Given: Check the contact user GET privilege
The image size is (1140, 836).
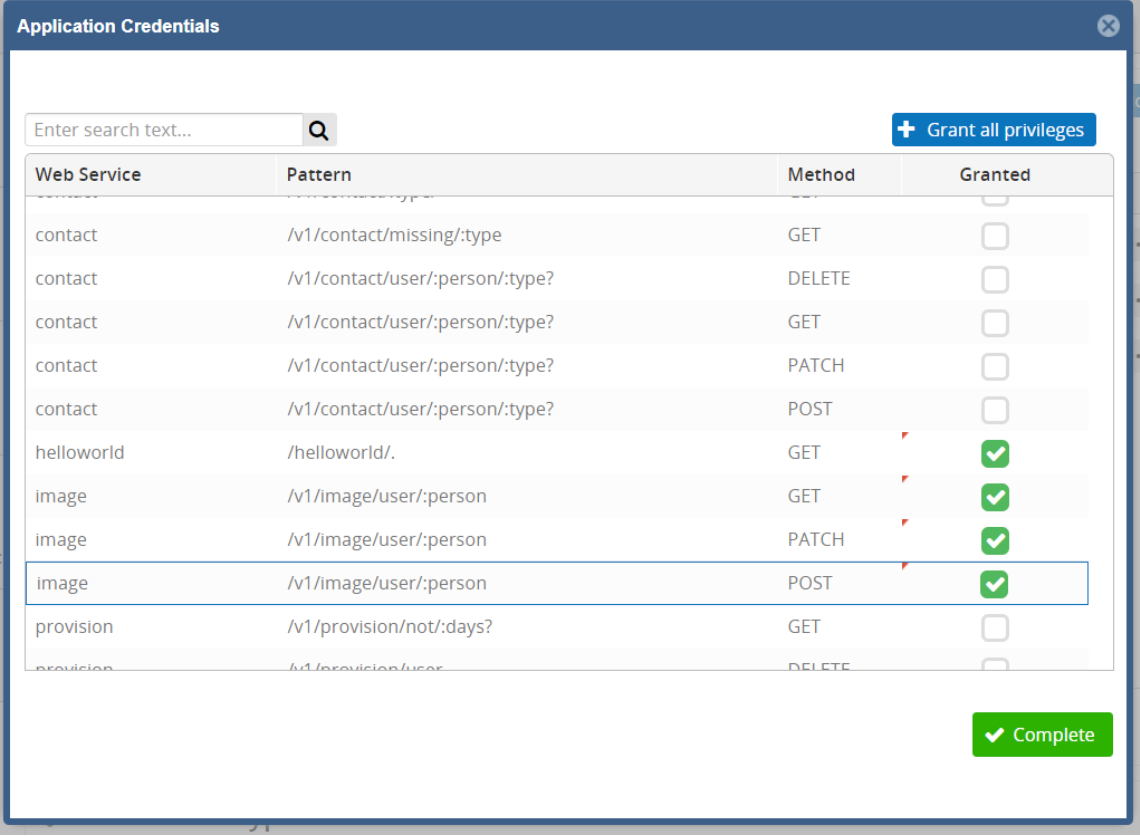Looking at the screenshot, I should point(994,323).
